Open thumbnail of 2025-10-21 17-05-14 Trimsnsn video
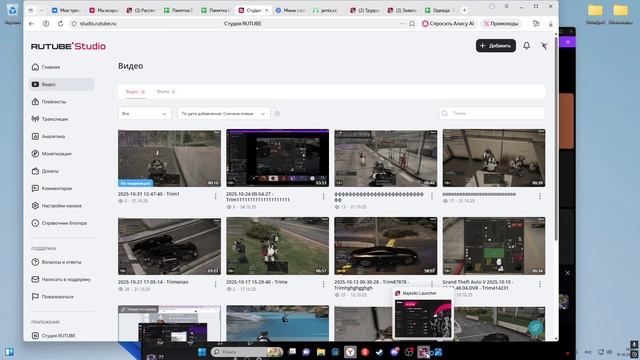The image size is (640, 360). (x=169, y=246)
